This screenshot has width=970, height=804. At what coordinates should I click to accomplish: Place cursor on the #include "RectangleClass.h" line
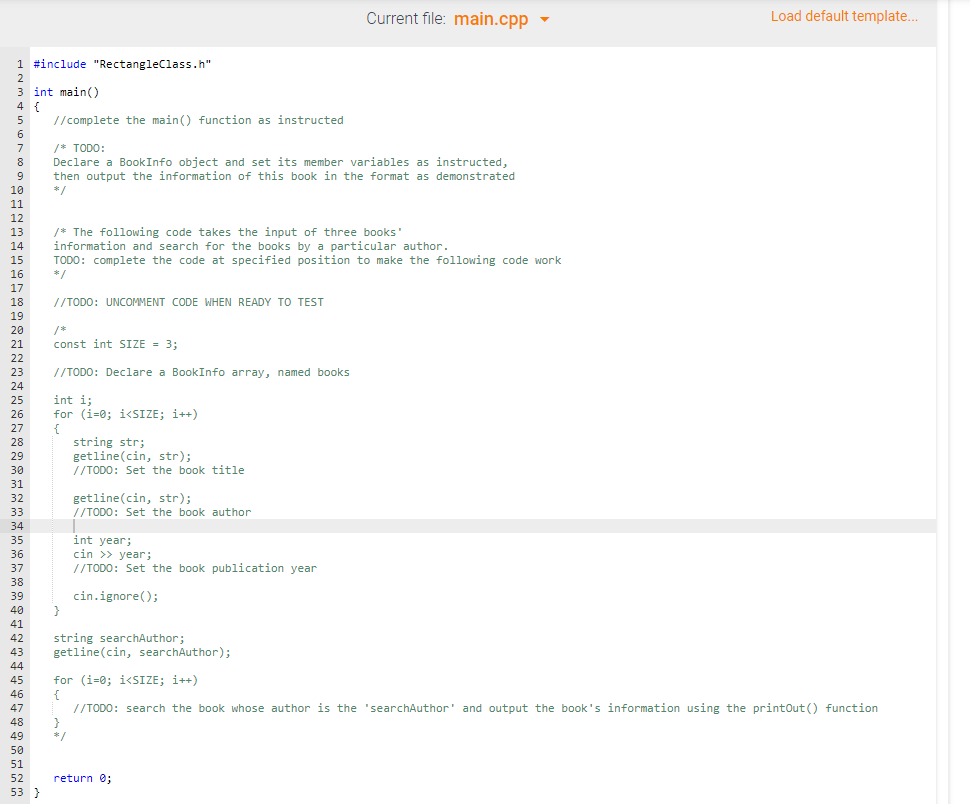[x=122, y=63]
